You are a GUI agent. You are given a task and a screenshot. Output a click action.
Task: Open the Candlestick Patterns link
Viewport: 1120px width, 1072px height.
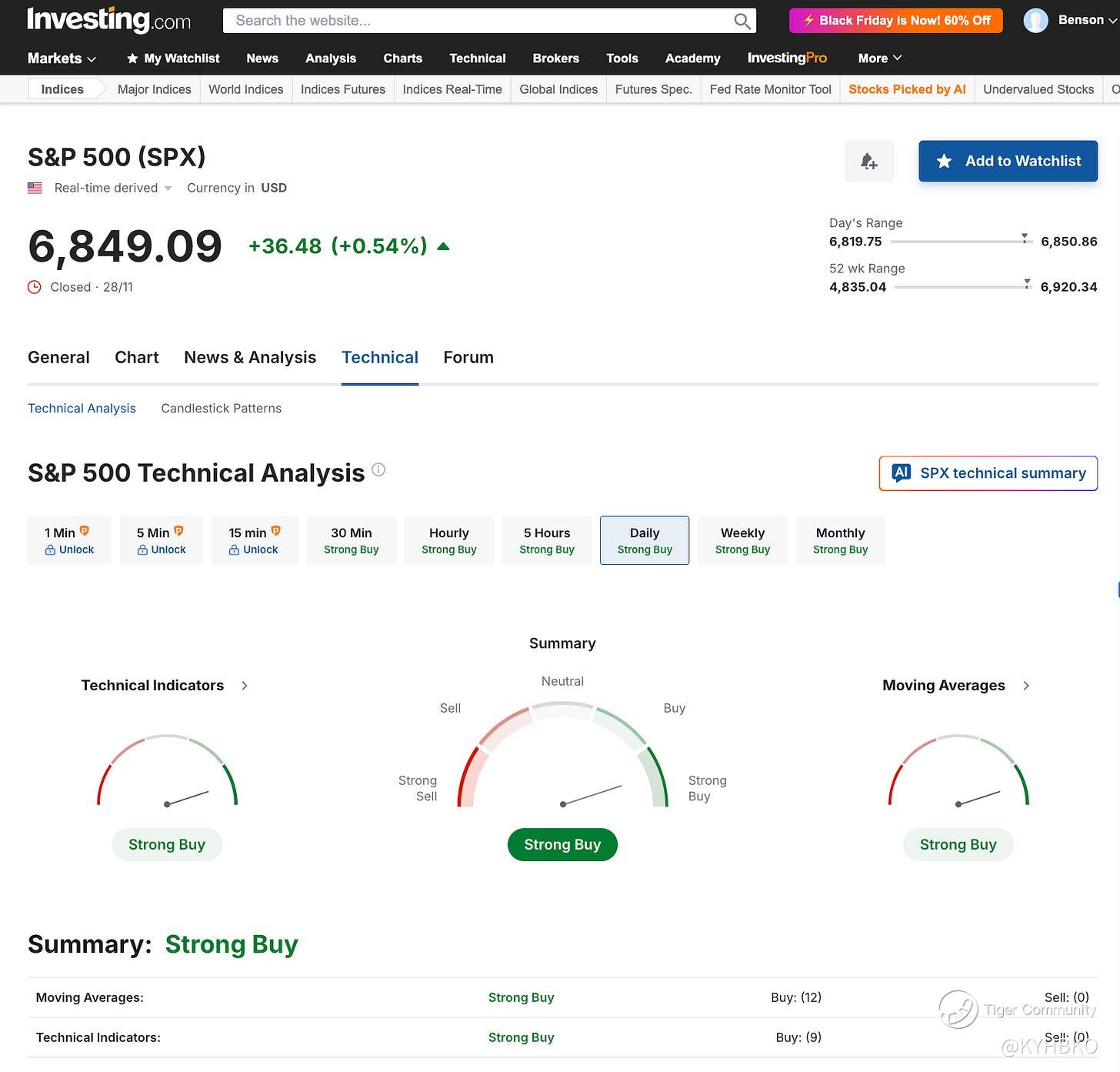coord(221,409)
